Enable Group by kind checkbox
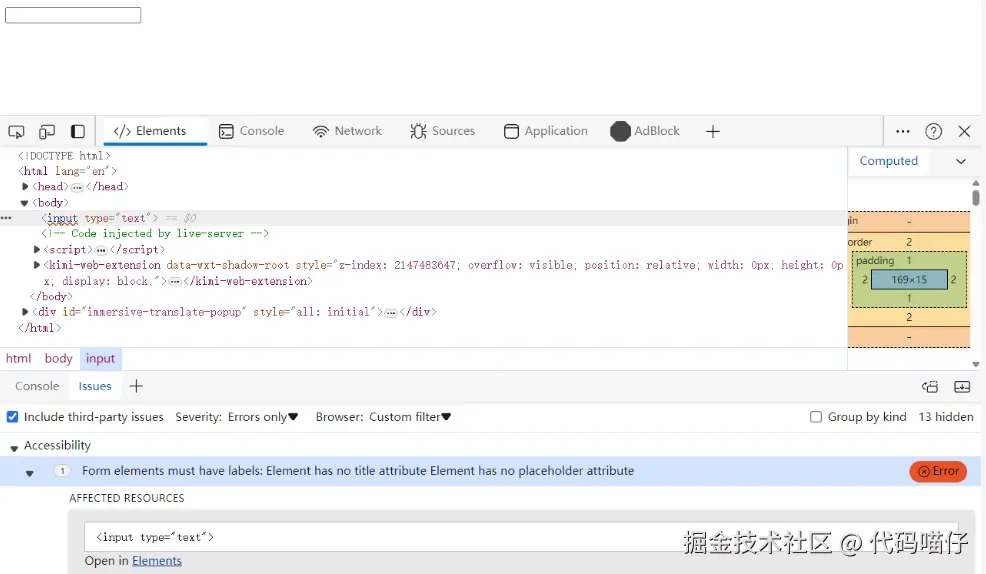986x574 pixels. click(816, 417)
